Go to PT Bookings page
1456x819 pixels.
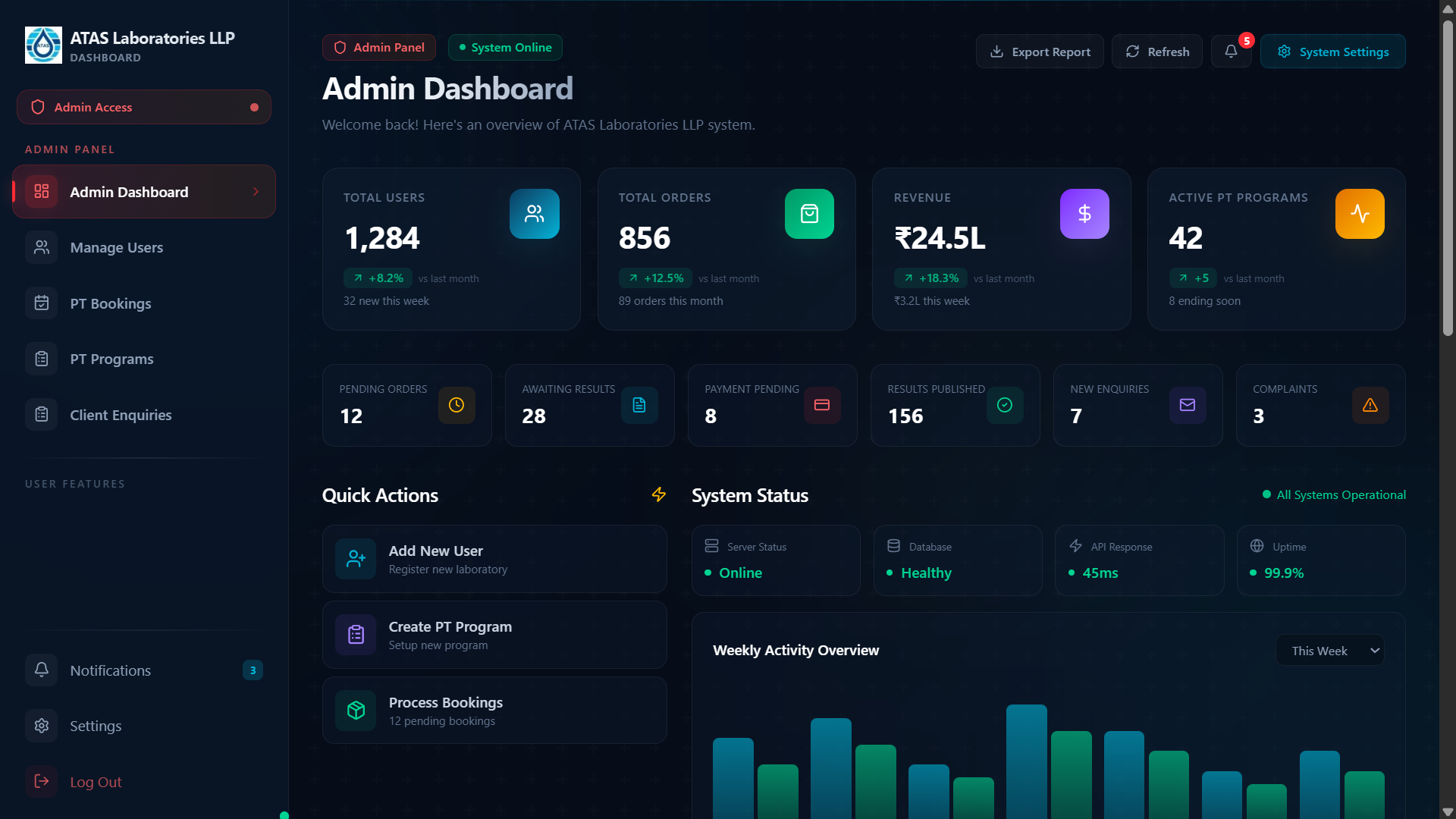click(144, 303)
